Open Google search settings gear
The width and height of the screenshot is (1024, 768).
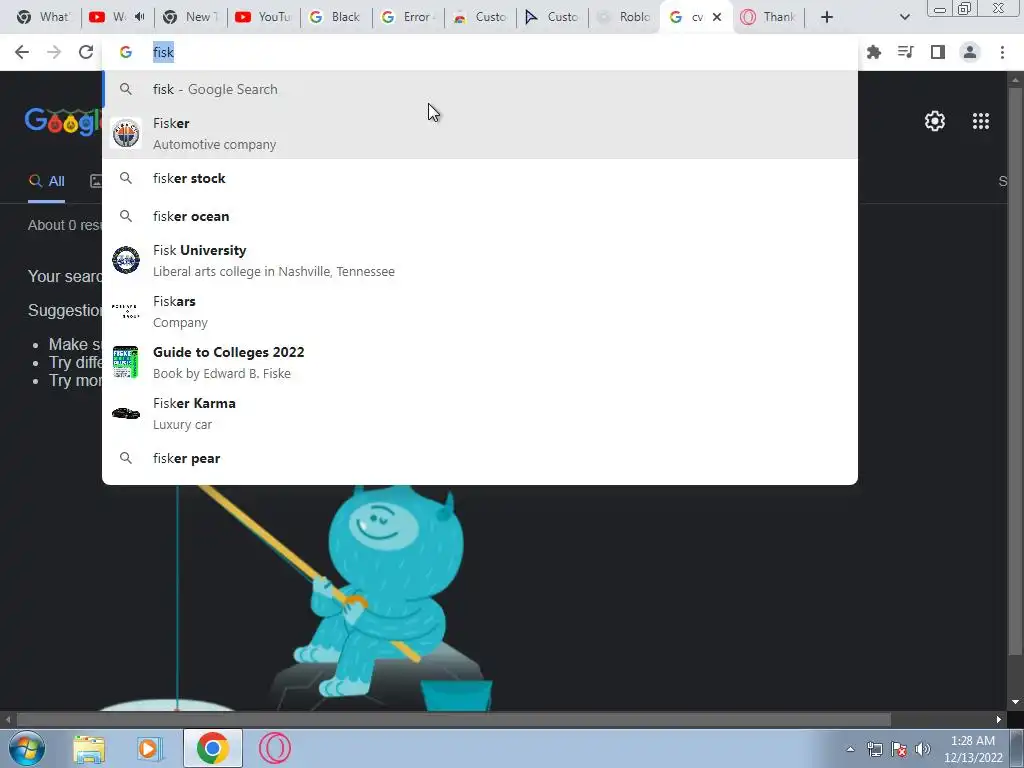tap(935, 121)
